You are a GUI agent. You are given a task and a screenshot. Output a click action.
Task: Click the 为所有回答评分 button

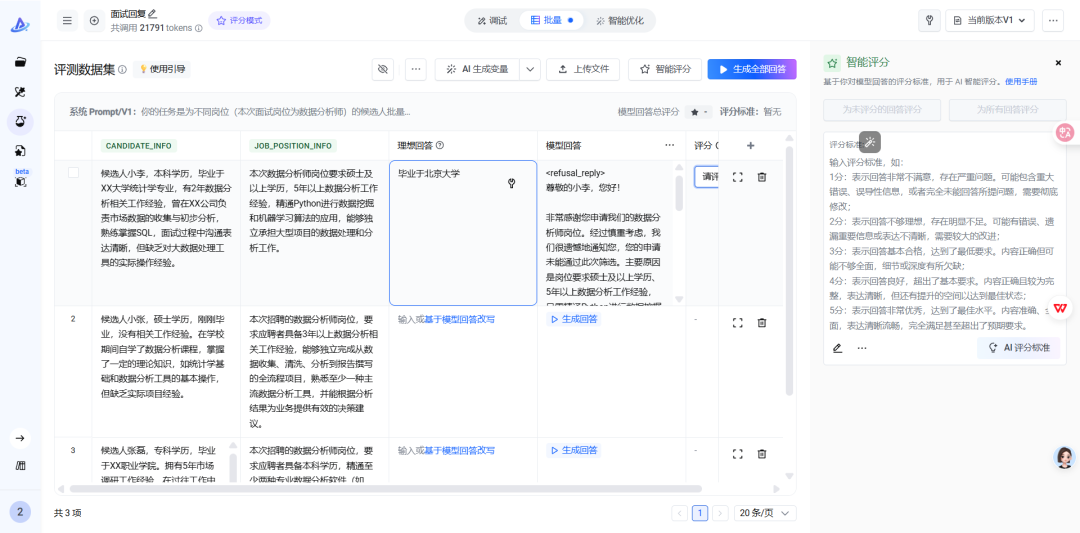(x=1008, y=109)
